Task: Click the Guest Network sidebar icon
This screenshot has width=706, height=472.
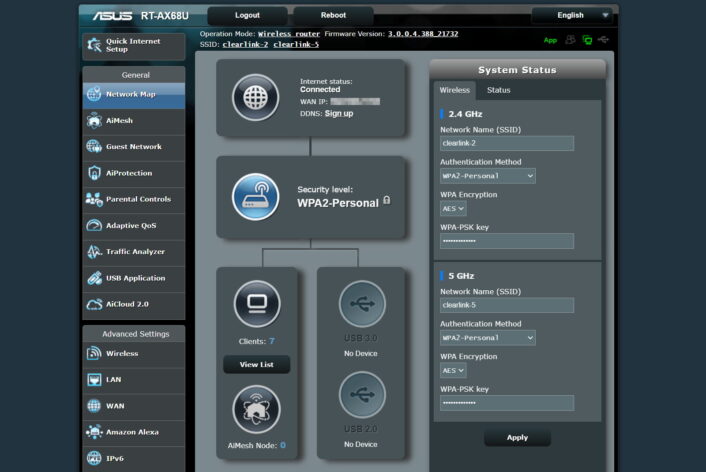Action: click(94, 146)
